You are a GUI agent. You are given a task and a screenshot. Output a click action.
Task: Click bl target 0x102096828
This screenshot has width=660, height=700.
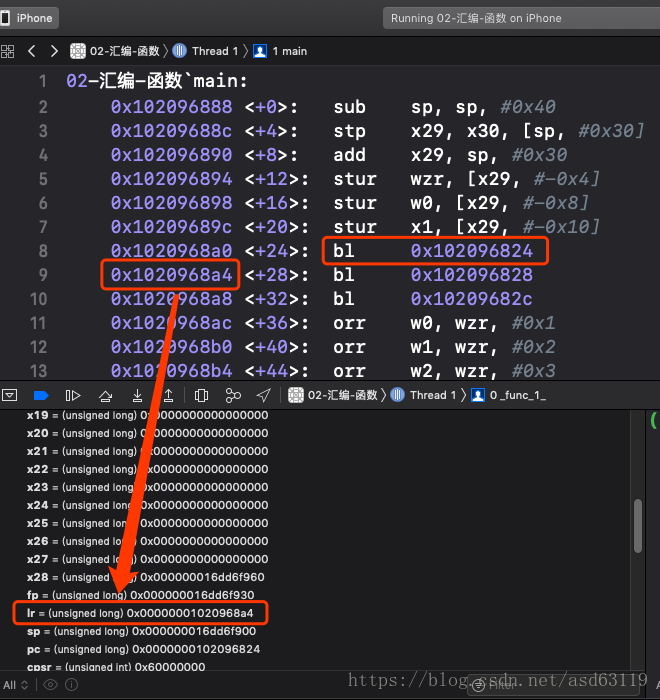[472, 275]
